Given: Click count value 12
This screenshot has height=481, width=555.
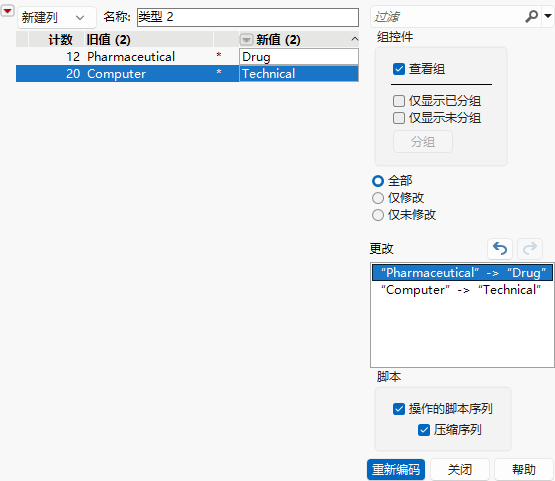Looking at the screenshot, I should [73, 57].
